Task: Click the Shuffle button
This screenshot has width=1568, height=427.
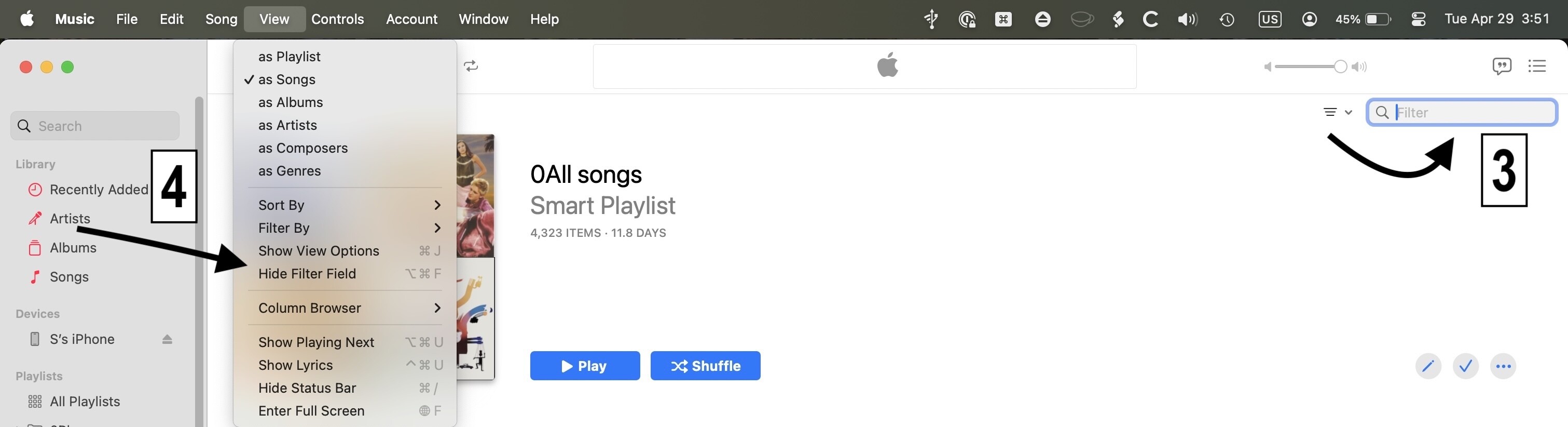Action: [705, 366]
